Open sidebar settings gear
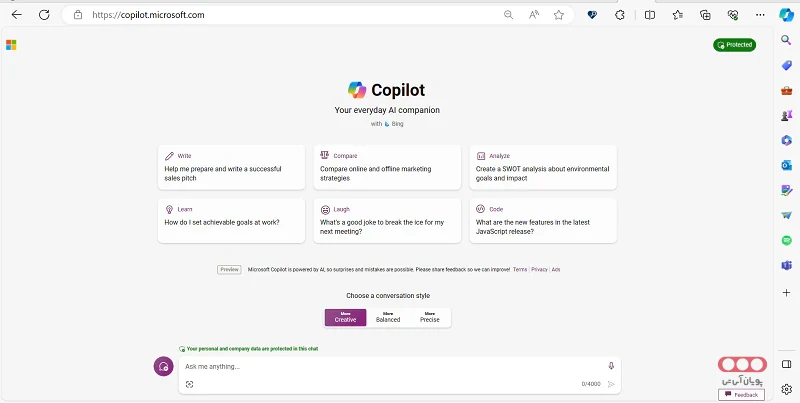The width and height of the screenshot is (800, 403). (x=786, y=390)
